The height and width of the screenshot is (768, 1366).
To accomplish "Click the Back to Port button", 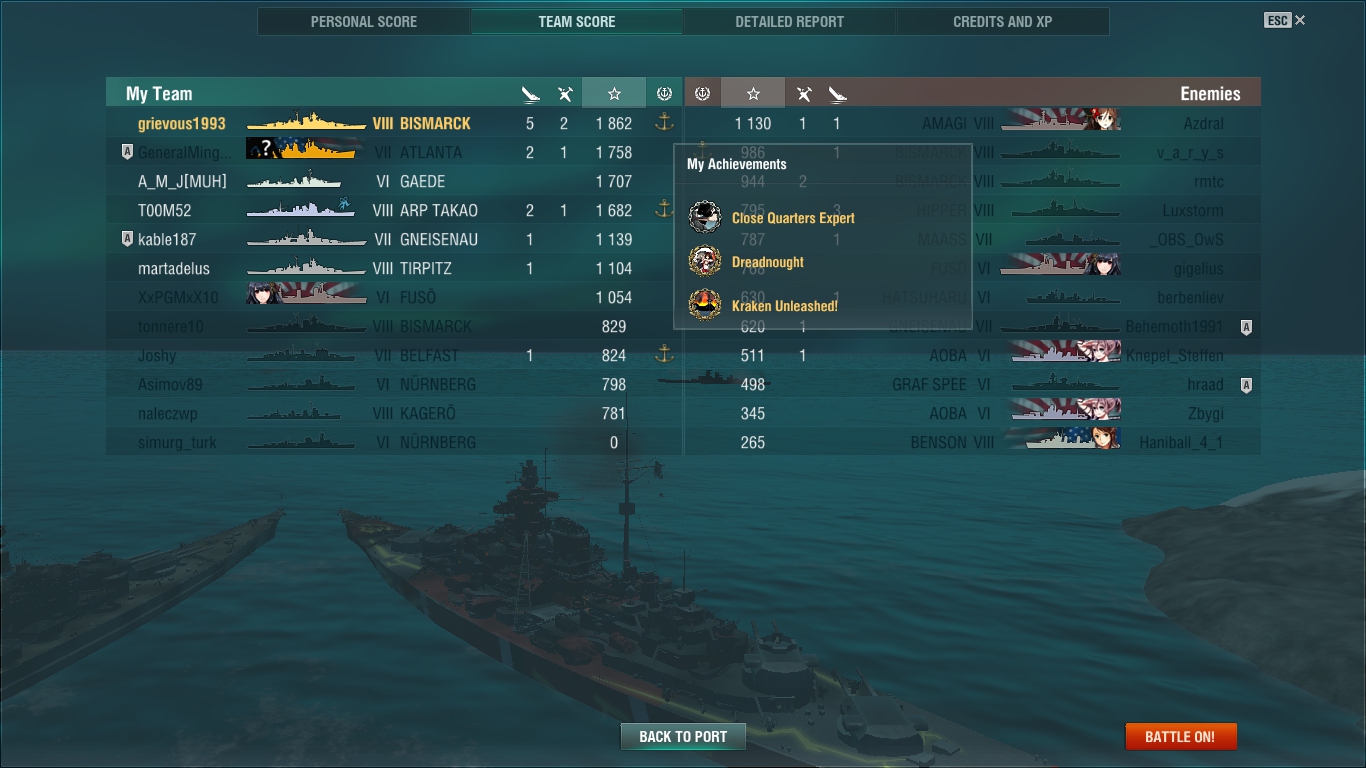I will click(x=683, y=737).
